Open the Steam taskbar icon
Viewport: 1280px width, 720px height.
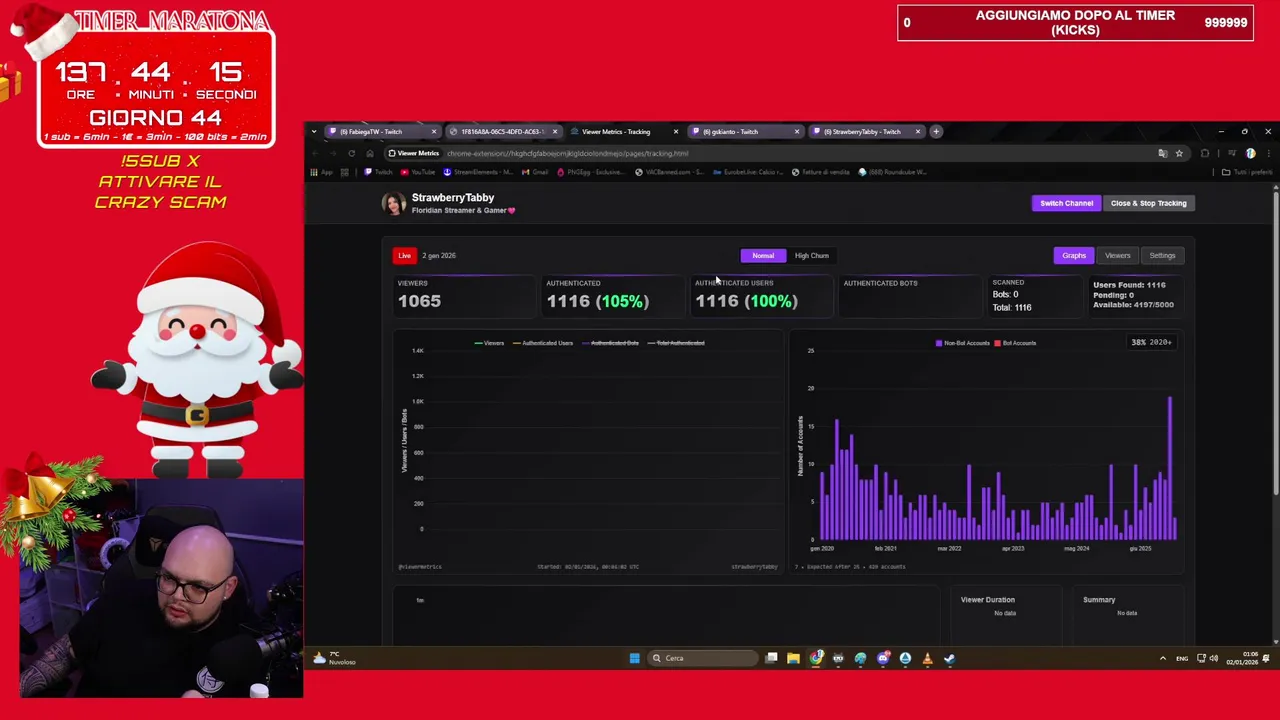point(949,658)
